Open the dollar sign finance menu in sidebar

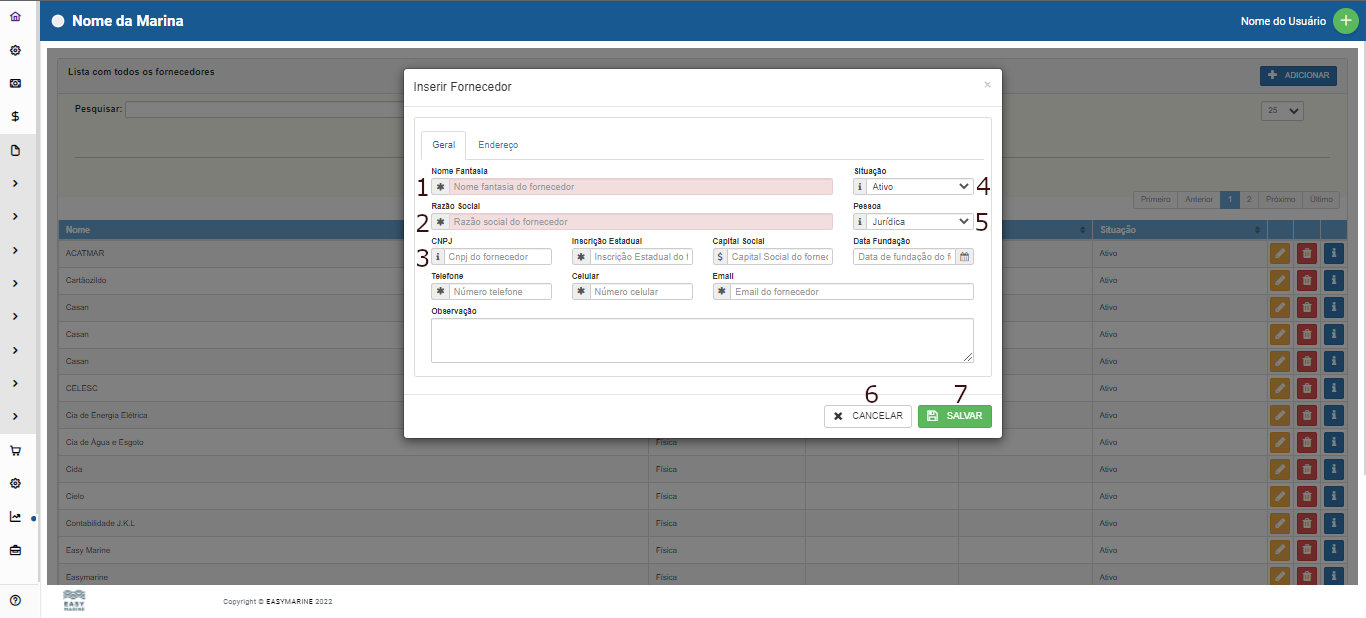click(x=15, y=116)
